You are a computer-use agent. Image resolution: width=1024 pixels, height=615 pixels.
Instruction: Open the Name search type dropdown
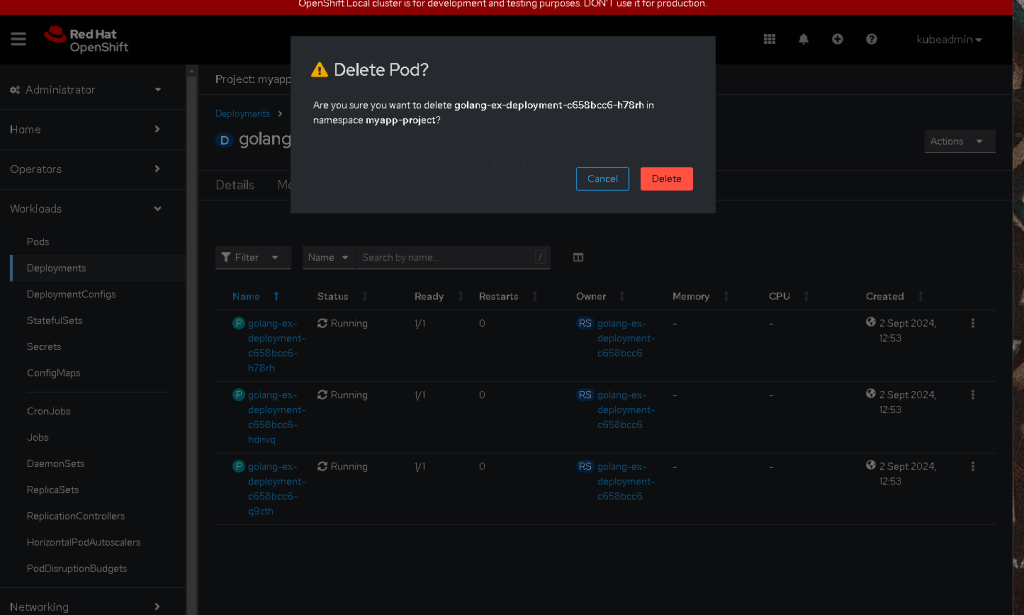[328, 257]
